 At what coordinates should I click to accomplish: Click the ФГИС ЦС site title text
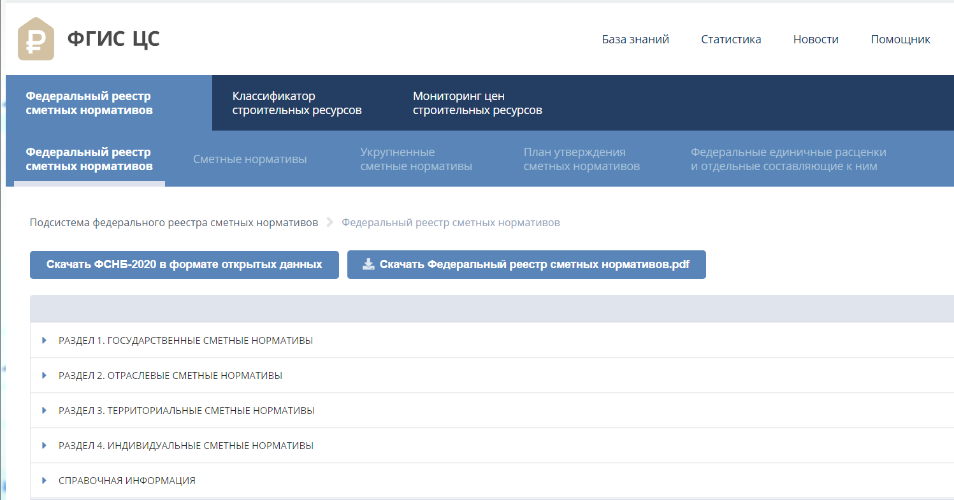(x=113, y=40)
